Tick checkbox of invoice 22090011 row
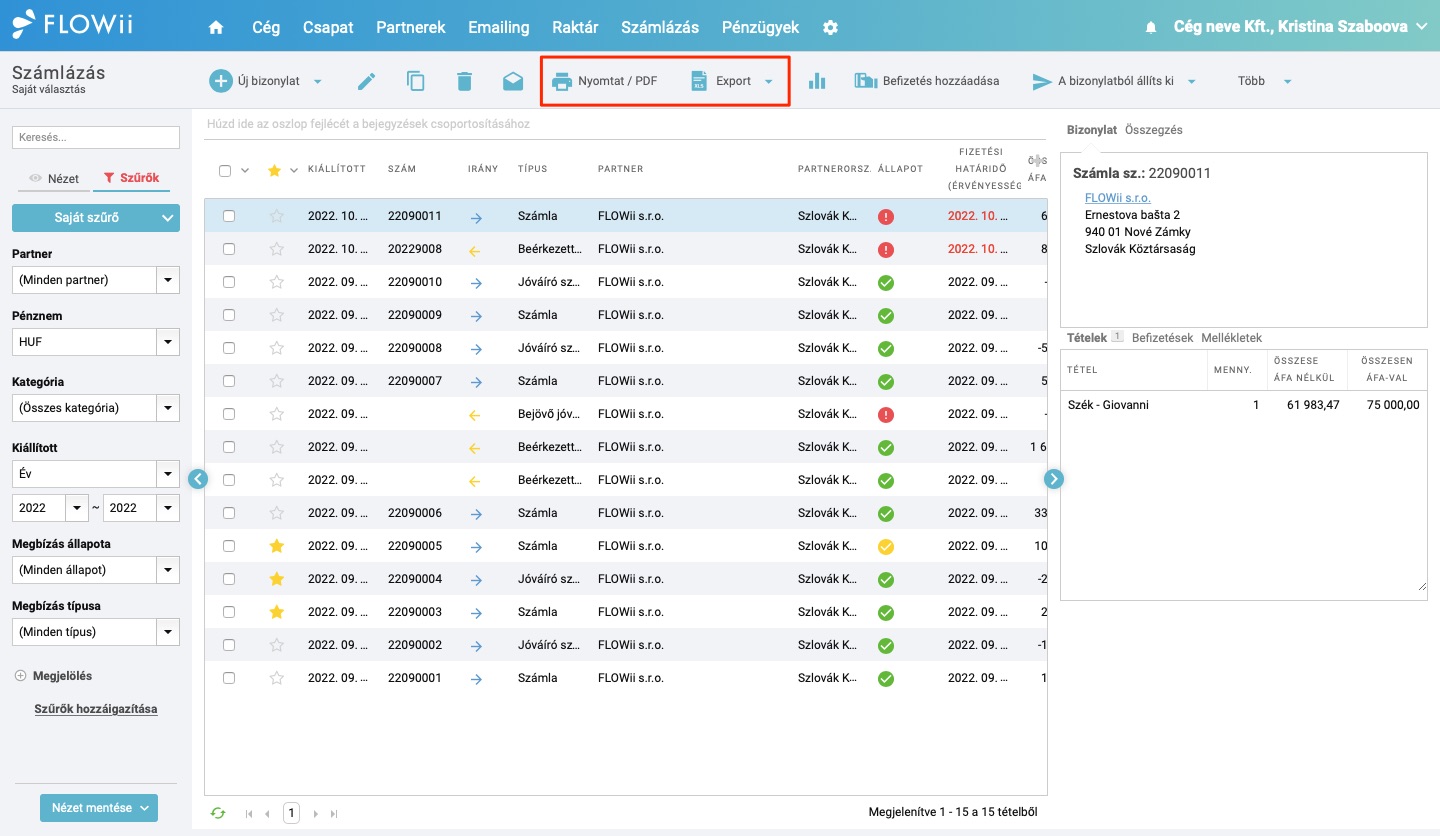 (x=229, y=216)
